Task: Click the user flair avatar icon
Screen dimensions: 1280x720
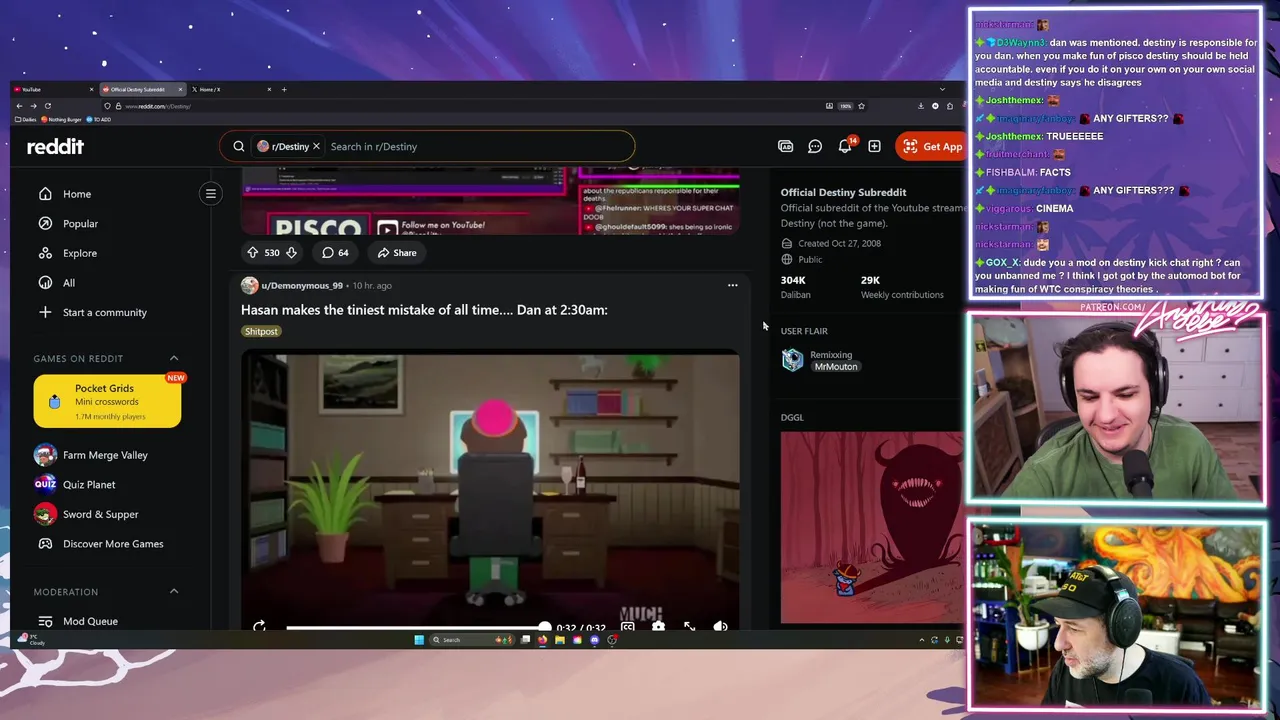Action: click(792, 360)
